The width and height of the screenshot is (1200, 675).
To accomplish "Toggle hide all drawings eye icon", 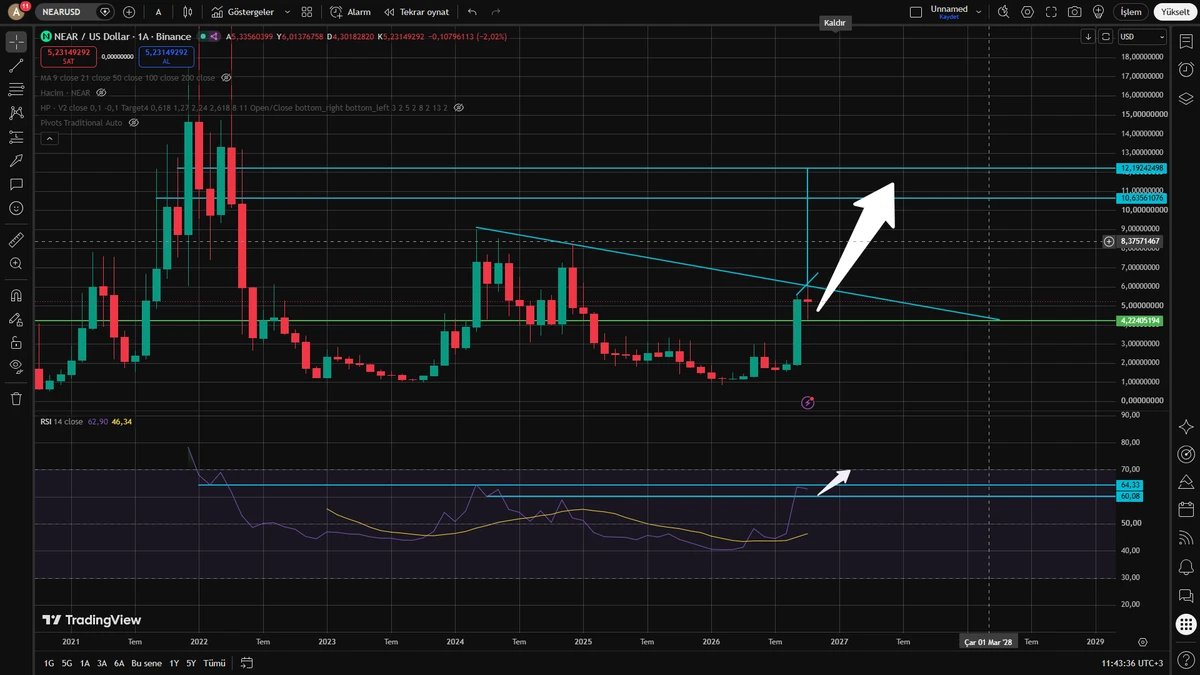I will point(16,366).
